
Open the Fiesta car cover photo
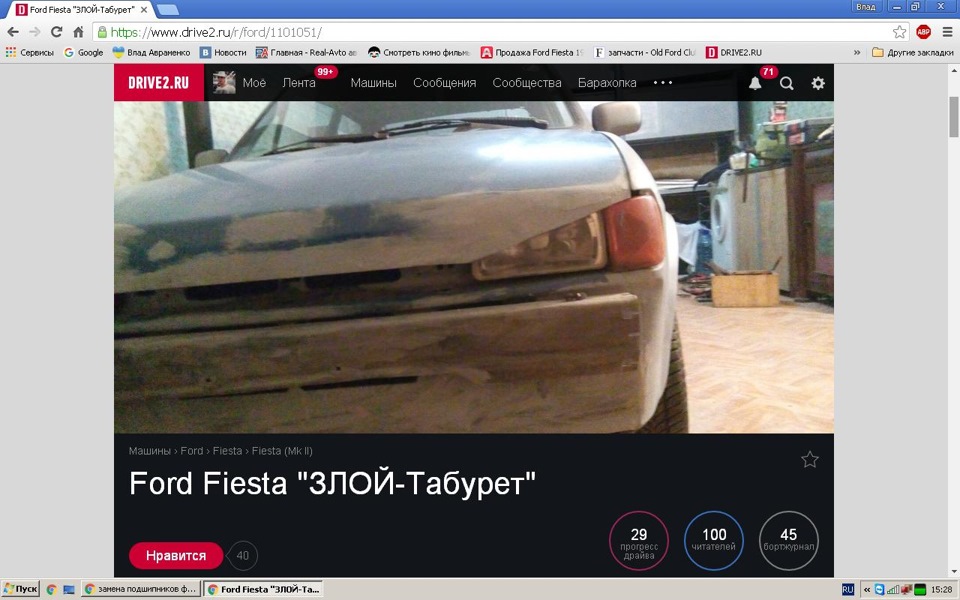[474, 268]
